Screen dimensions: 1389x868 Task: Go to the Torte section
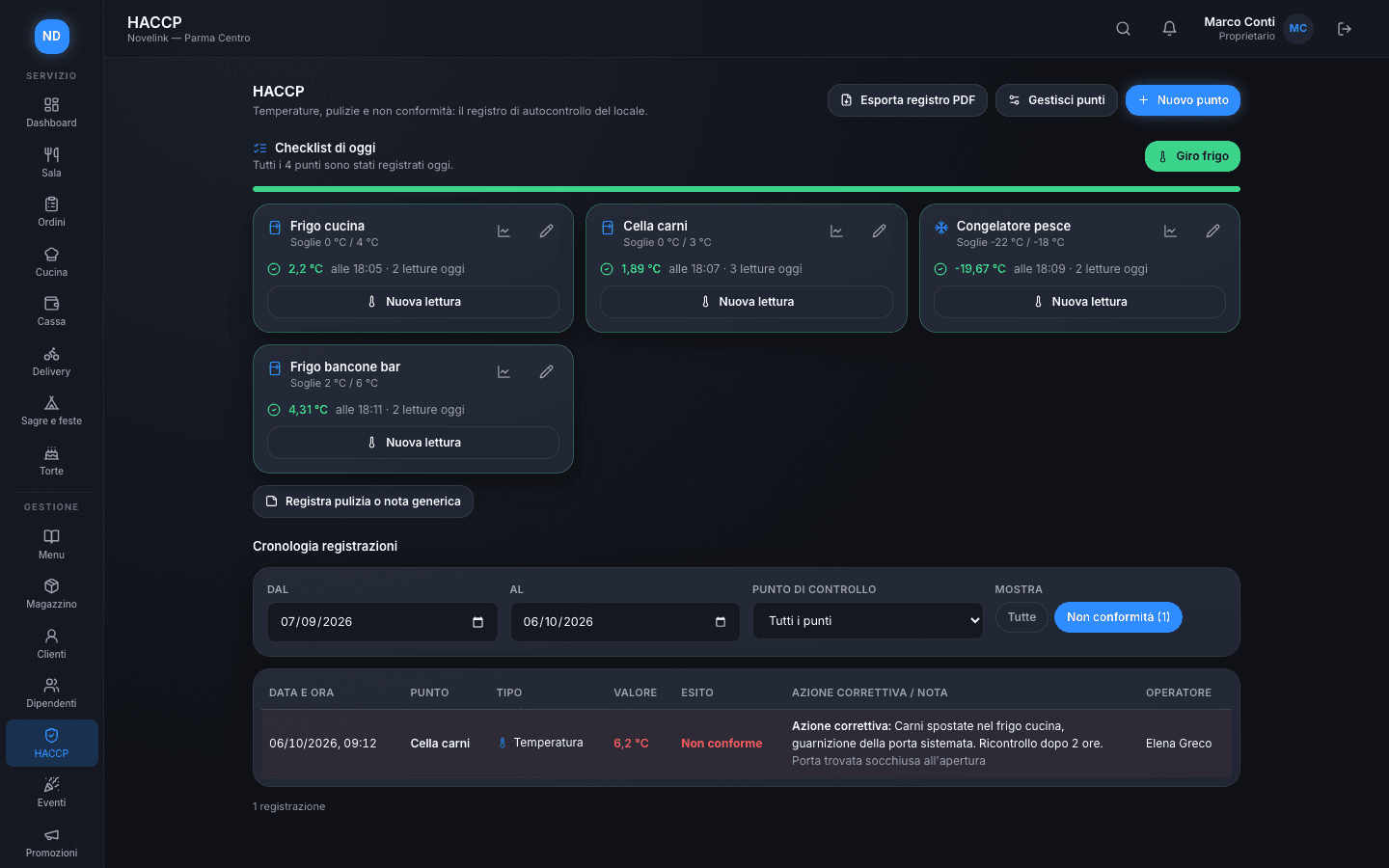tap(52, 461)
